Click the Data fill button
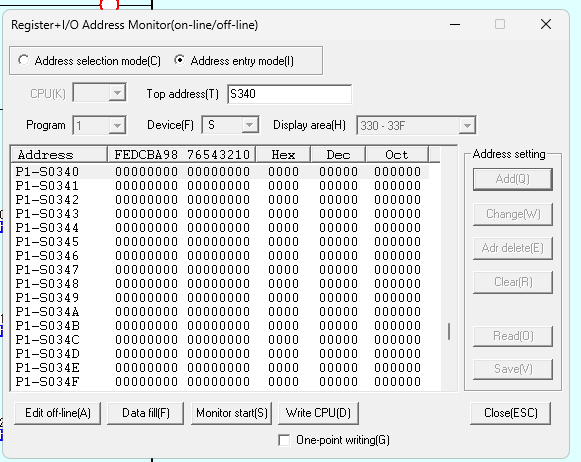Viewport: 581px width, 462px height. click(146, 413)
